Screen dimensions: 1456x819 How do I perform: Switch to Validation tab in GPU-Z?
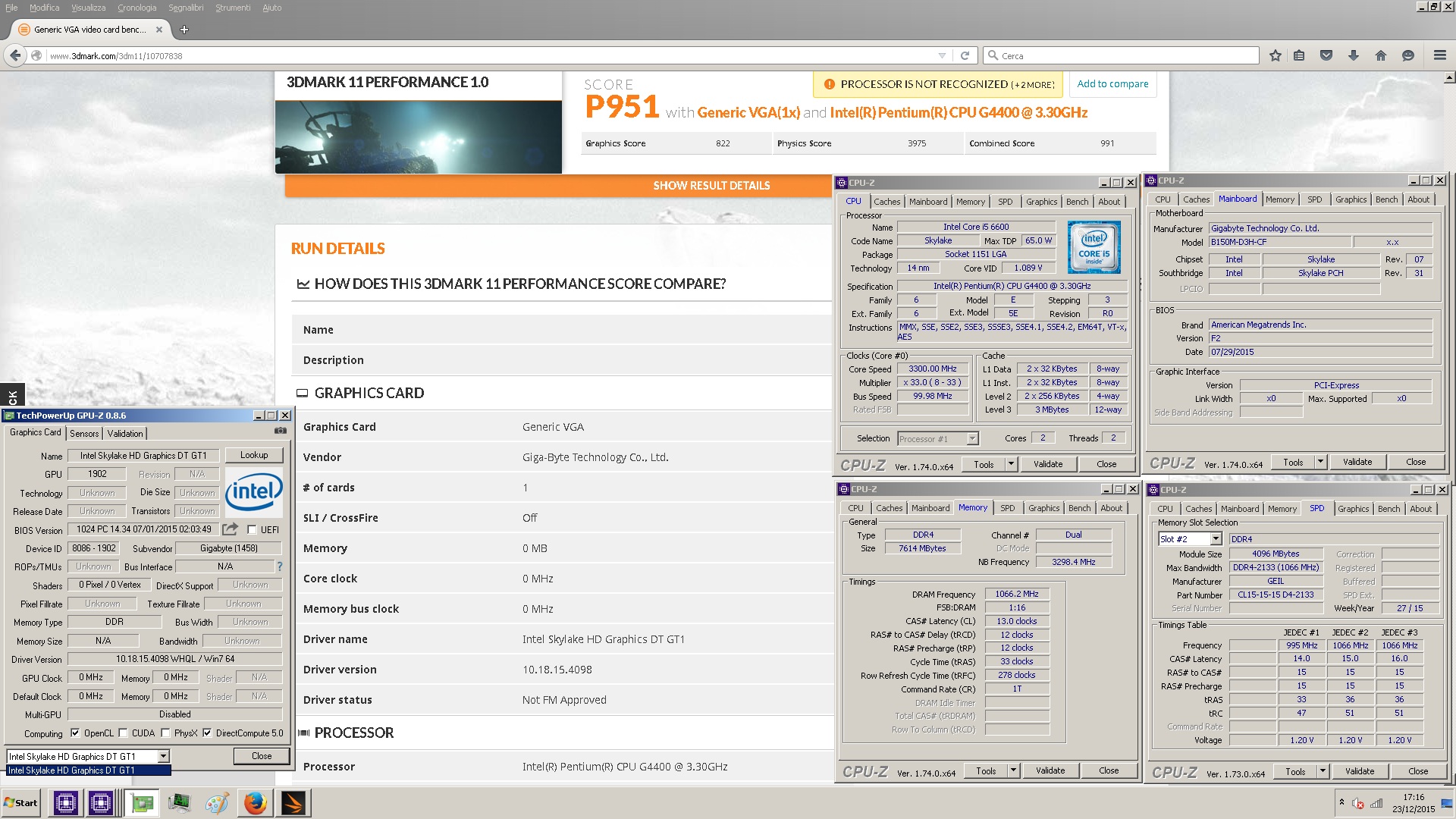[125, 433]
